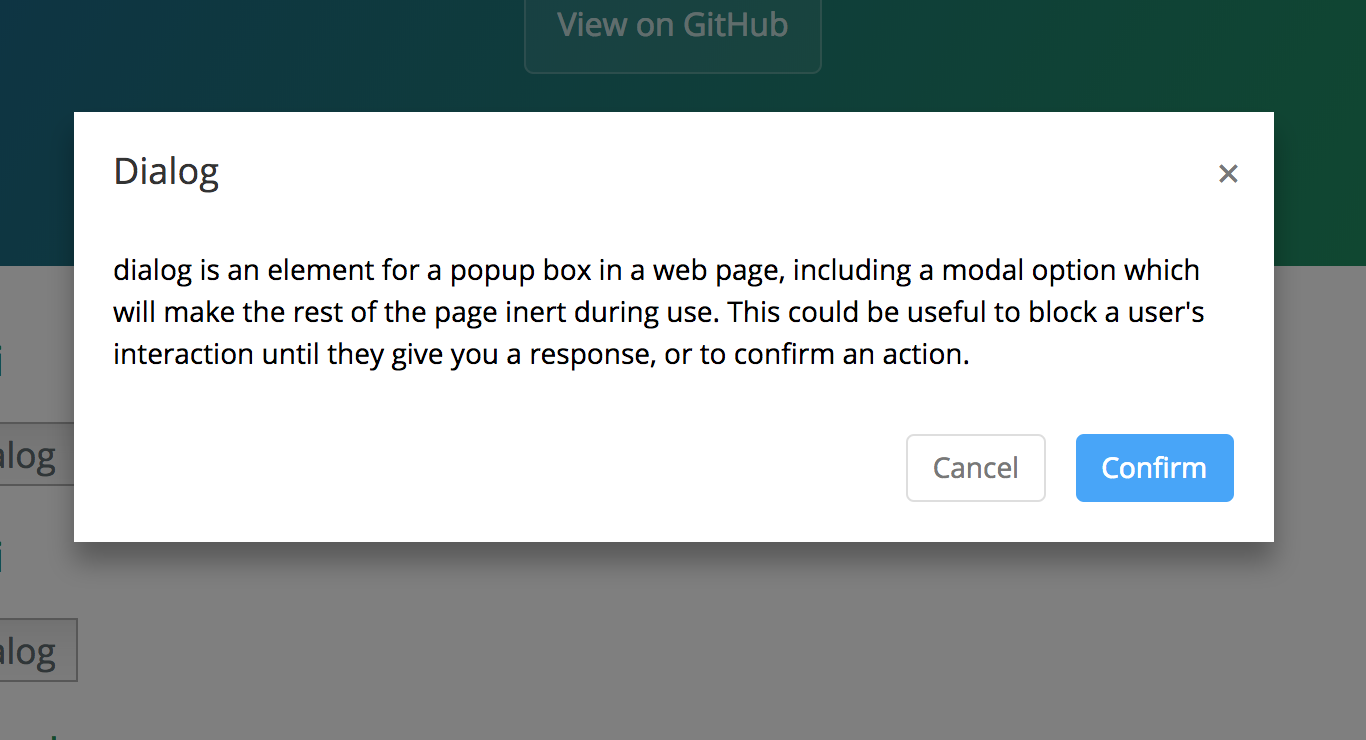Click the last line ending "confirm an action."
The width and height of the screenshot is (1366, 740).
(540, 355)
